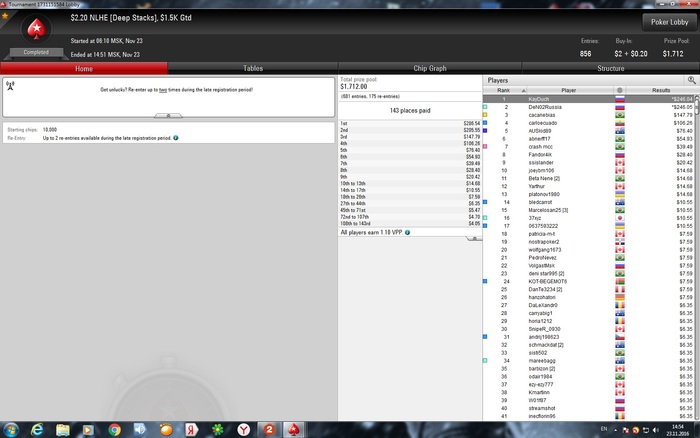The image size is (700, 438).
Task: Select player wolfgang1673 row
Action: tap(588, 250)
